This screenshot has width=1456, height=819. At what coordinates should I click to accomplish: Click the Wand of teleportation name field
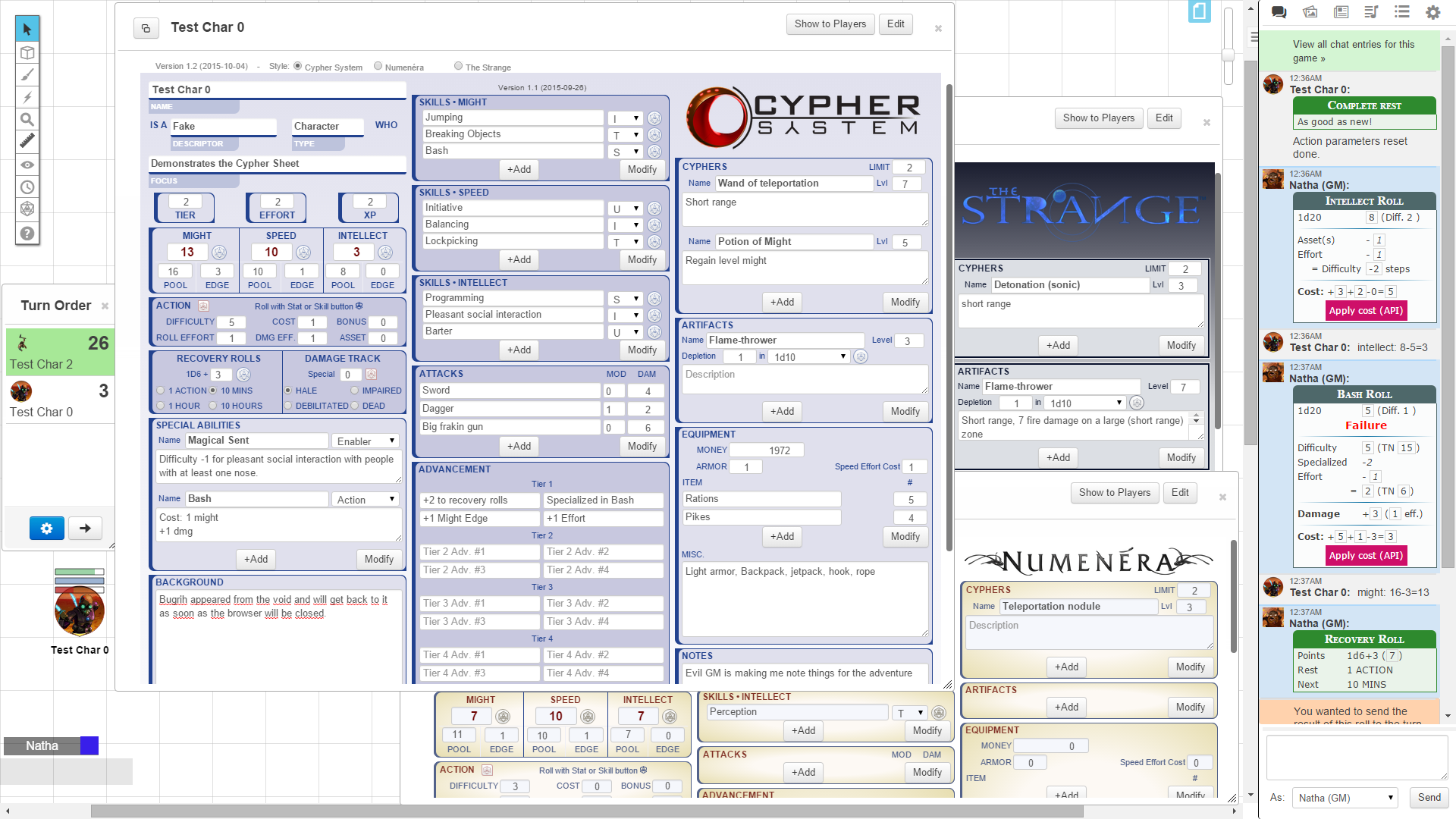coord(793,184)
